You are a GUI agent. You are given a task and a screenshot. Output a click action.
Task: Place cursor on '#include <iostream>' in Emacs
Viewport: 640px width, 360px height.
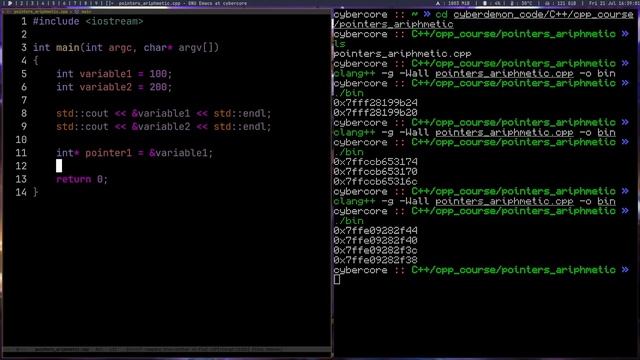pos(88,21)
